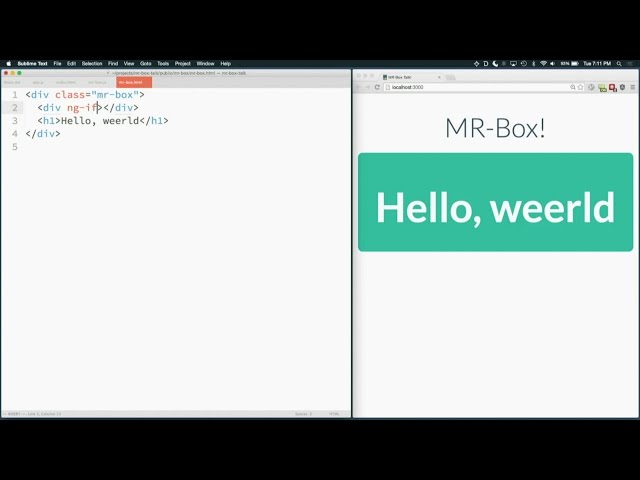Image resolution: width=640 pixels, height=480 pixels.
Task: Open the Apple menu
Action: pos(9,64)
